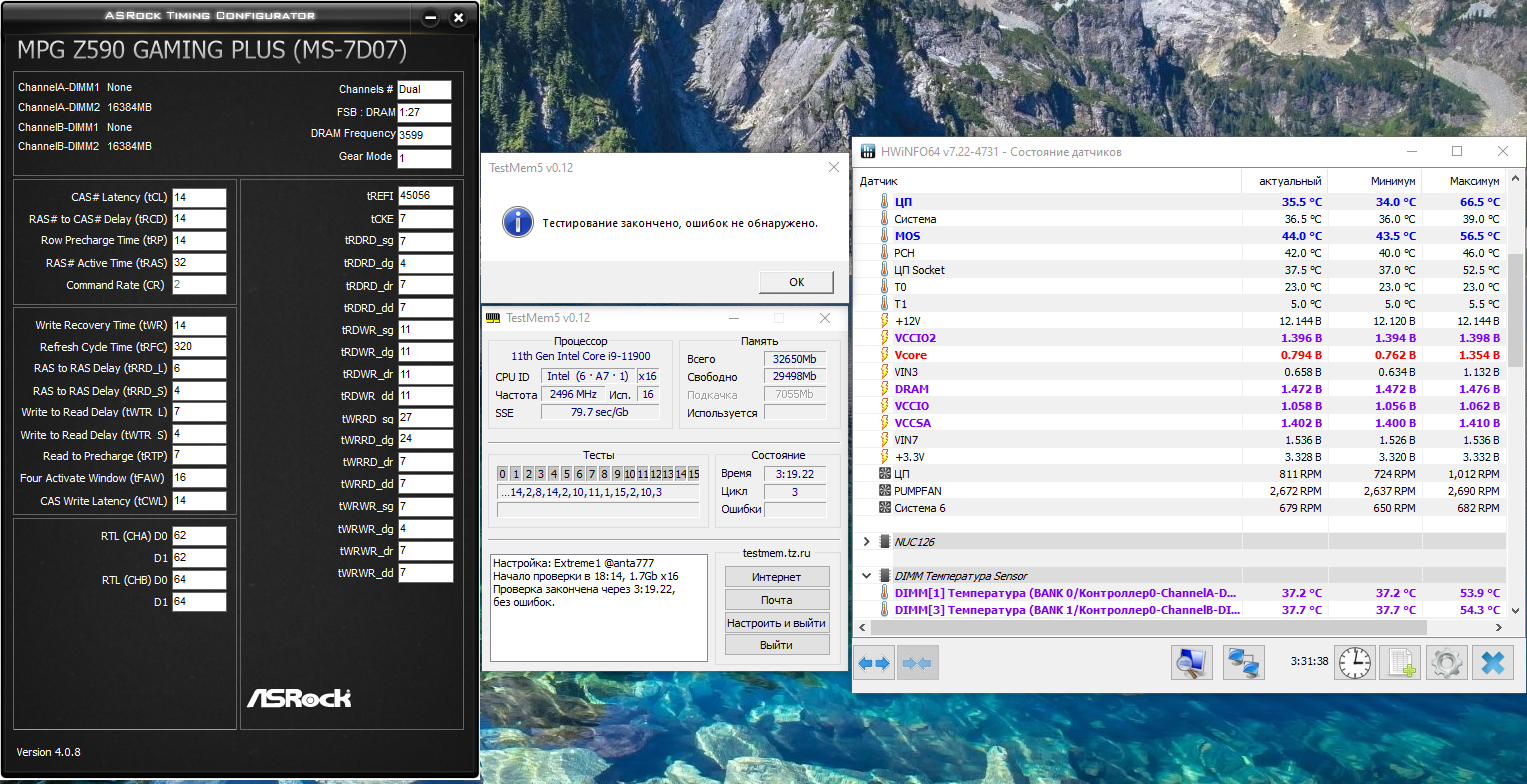Open the monitor with magnifier icon in HWiNFO
The image size is (1527, 784).
coord(1191,662)
